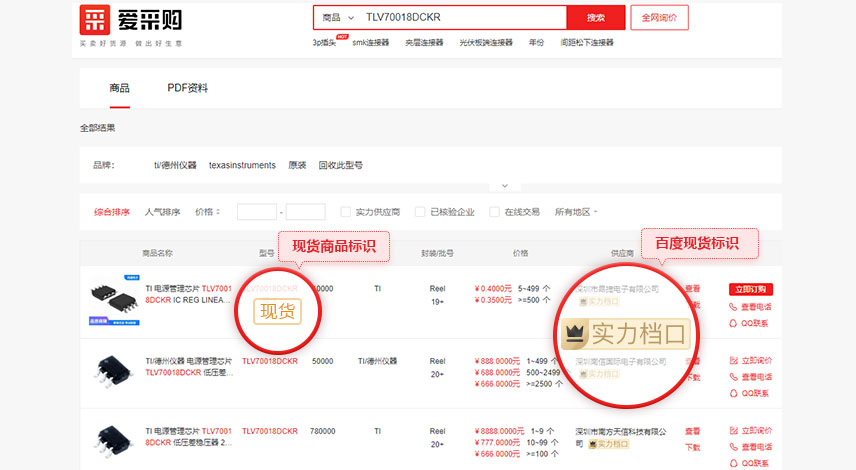
Task: Enable the 实力供应商 checkbox
Action: point(346,212)
